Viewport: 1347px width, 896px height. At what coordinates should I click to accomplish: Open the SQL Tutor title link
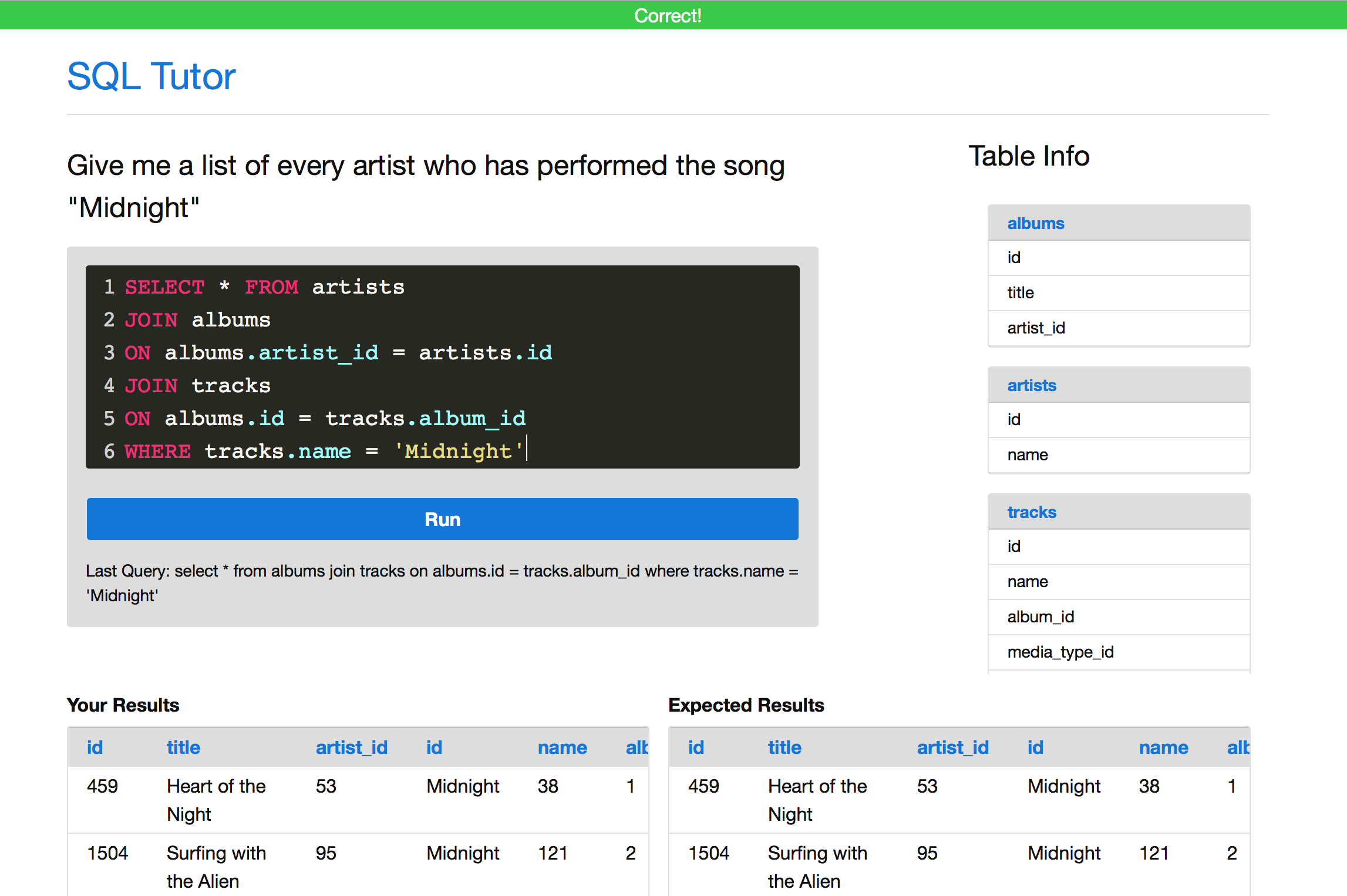pos(151,76)
